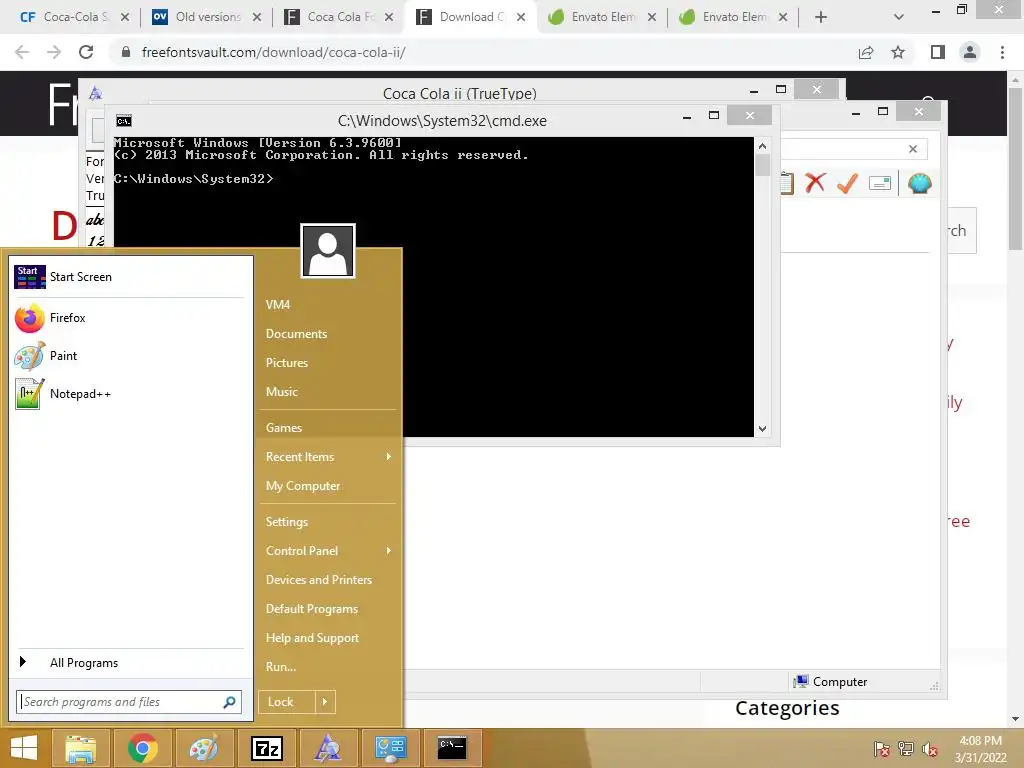Open the Chrome profile avatar

(x=970, y=52)
